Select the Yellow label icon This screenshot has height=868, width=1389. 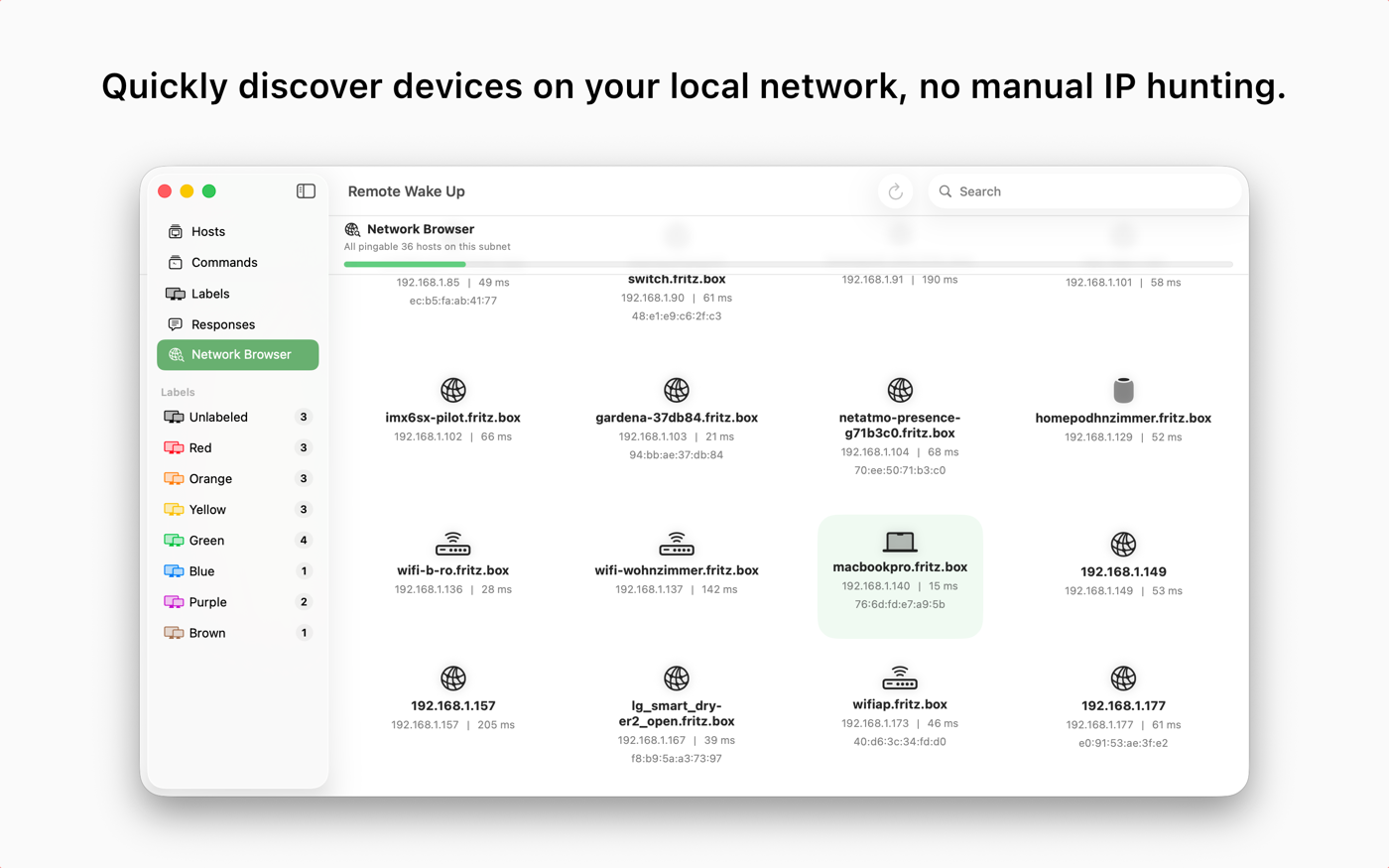(174, 510)
